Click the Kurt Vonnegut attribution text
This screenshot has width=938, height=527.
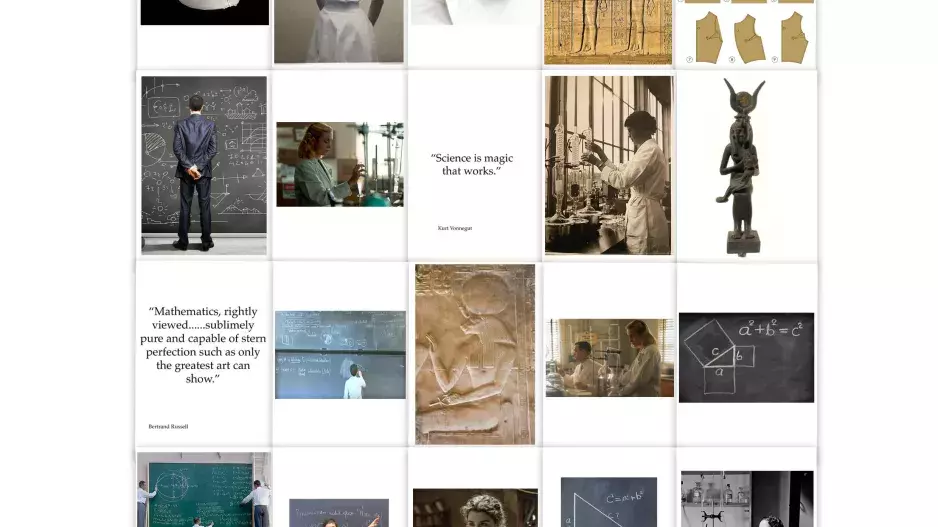click(455, 228)
